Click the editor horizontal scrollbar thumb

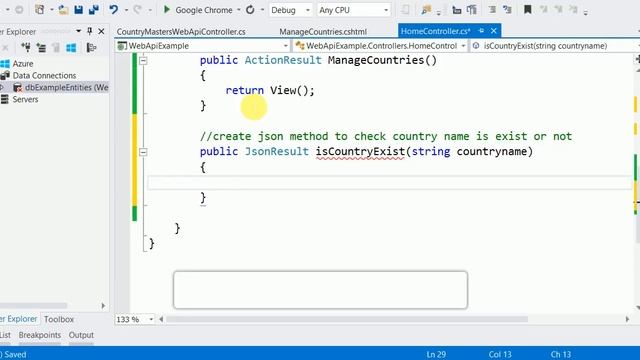tap(347, 319)
